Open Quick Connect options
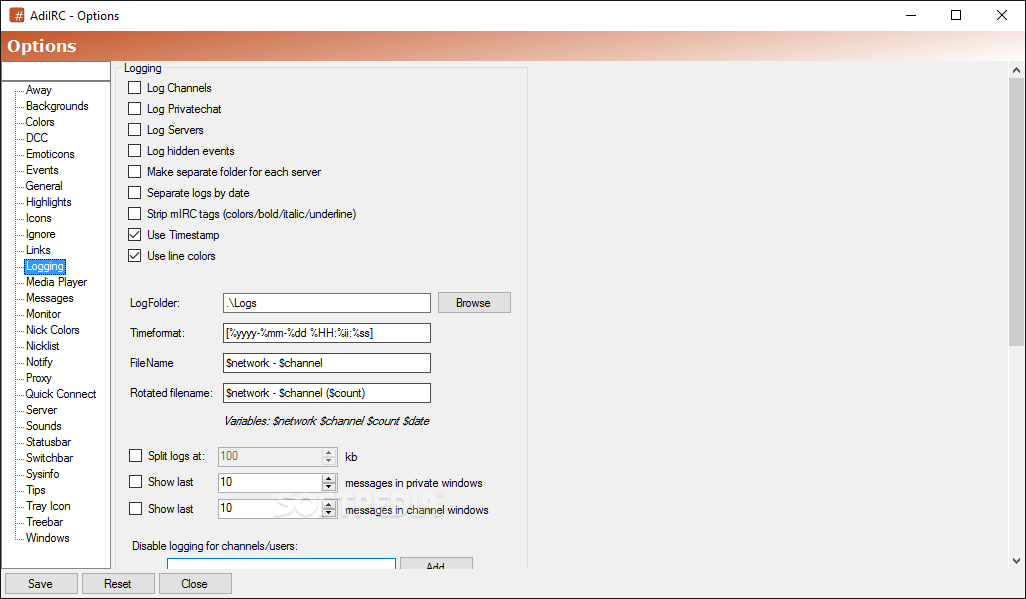1026x599 pixels. [61, 394]
